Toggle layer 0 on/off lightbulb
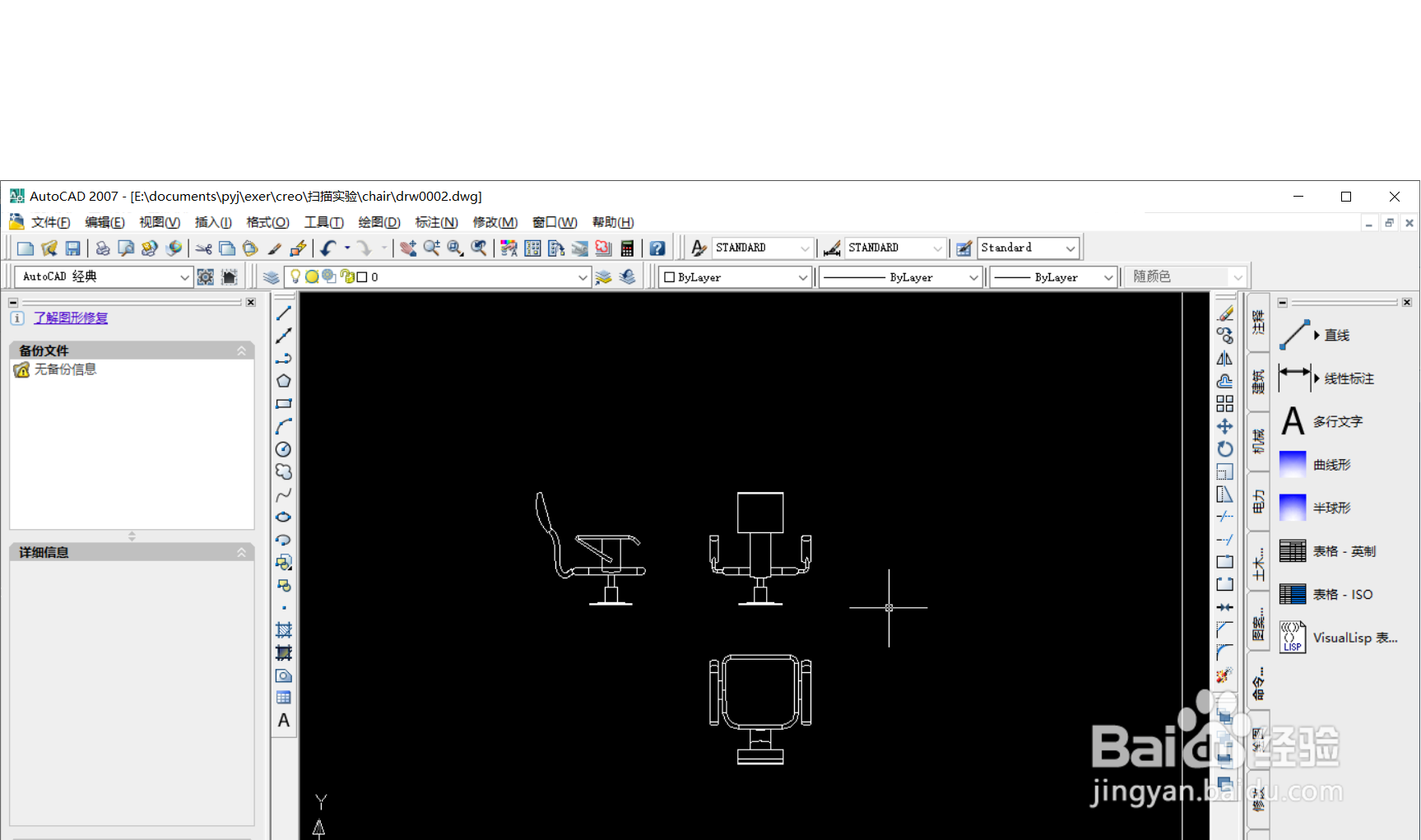Viewport: 1421px width, 840px height. tap(295, 276)
